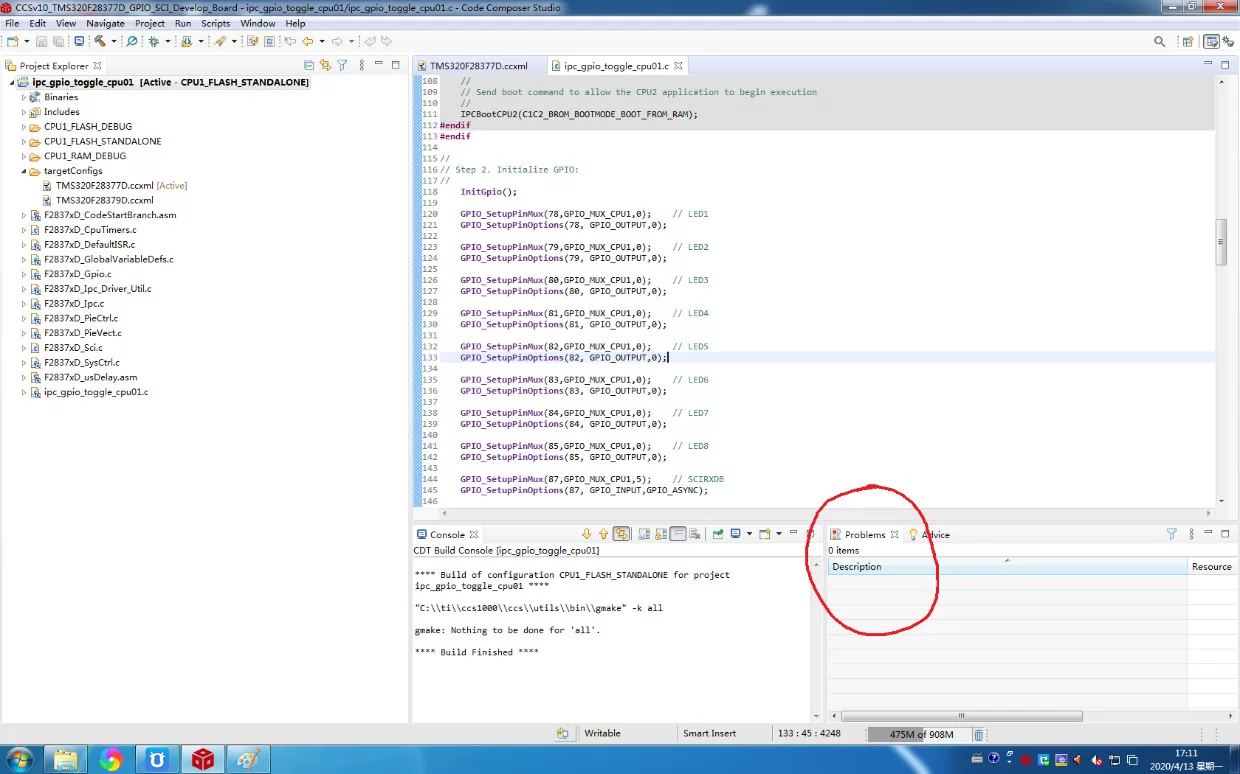Screen dimensions: 1240x774
Task: Switch to the TMS320F28377D.ccxml editor tab
Action: [479, 66]
